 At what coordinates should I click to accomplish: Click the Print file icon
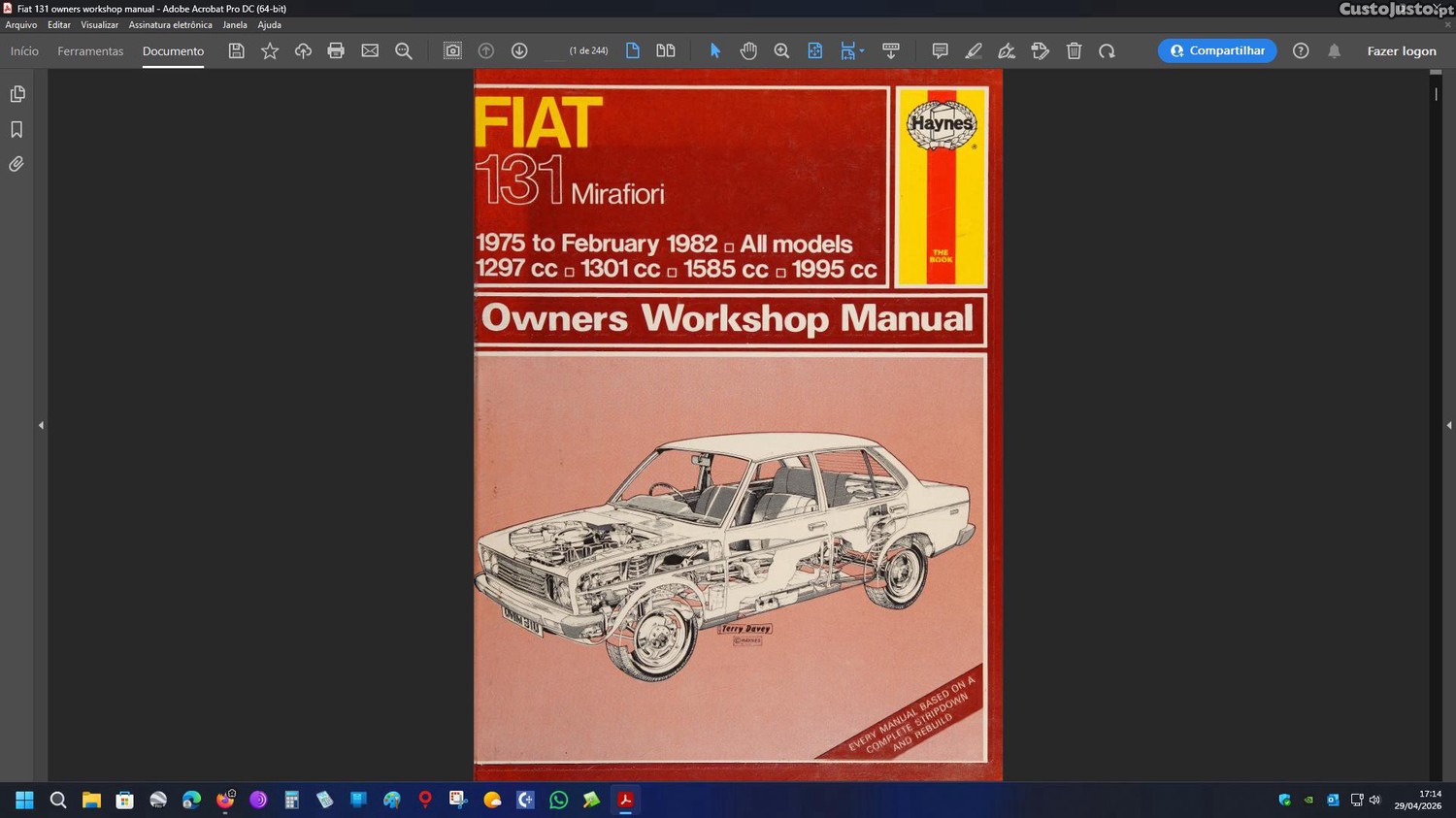[336, 51]
